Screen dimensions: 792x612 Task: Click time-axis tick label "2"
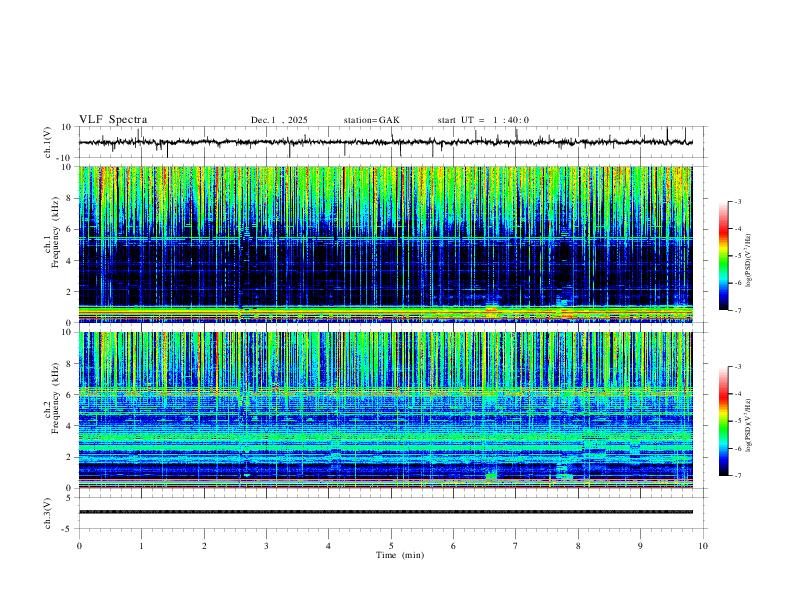pos(204,546)
